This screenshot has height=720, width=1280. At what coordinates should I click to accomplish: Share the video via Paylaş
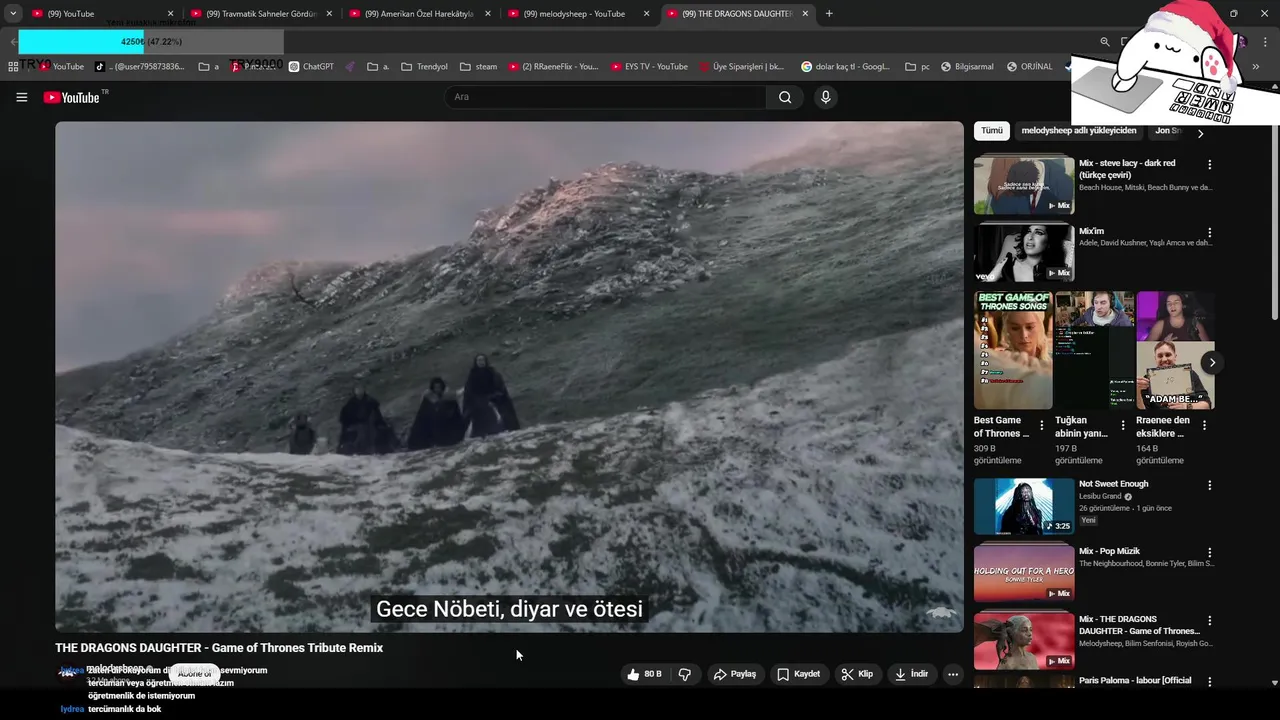pyautogui.click(x=734, y=674)
